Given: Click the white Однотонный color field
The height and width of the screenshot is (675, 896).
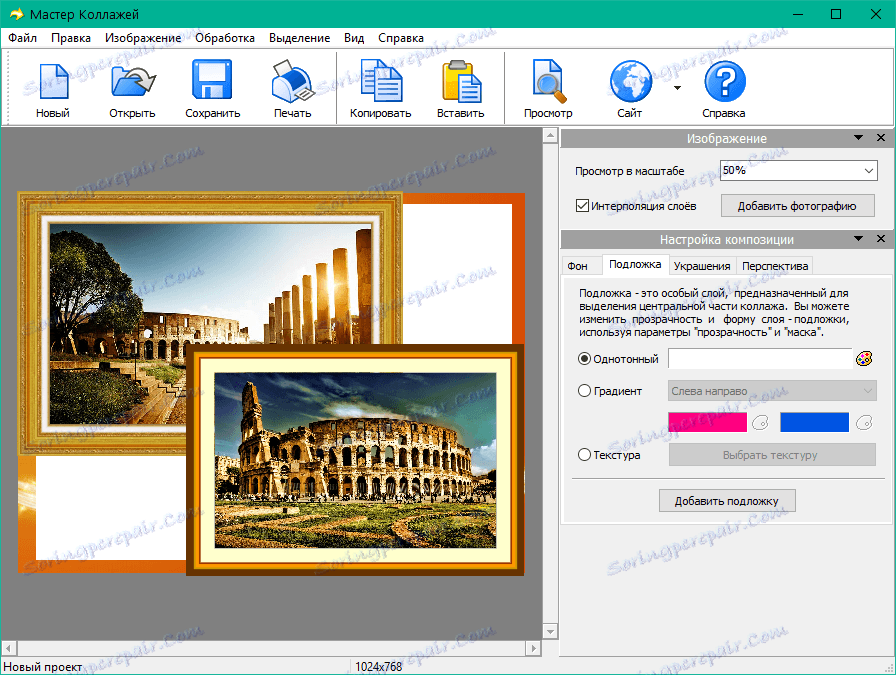Looking at the screenshot, I should point(760,359).
